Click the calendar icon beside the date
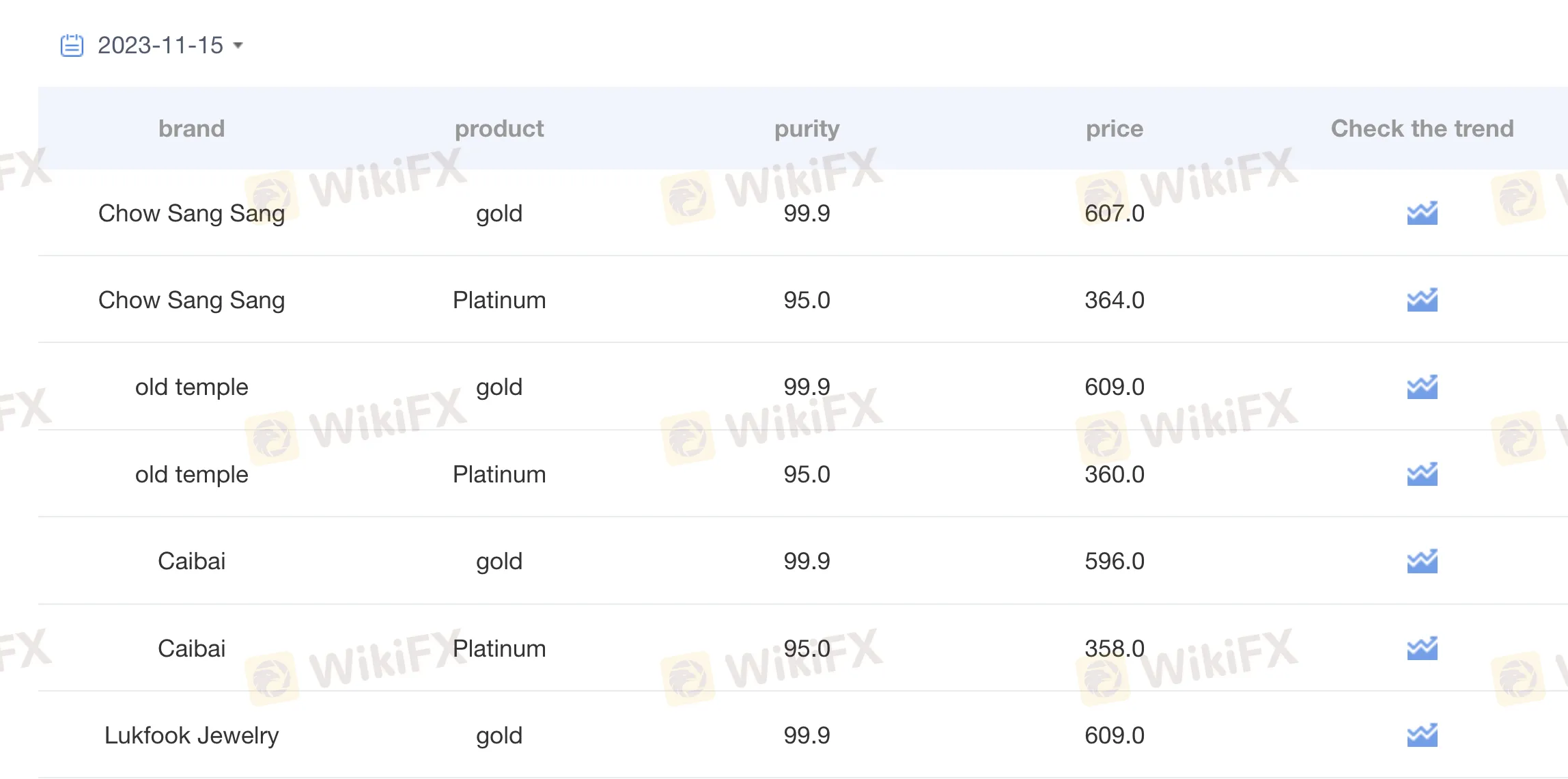1568x779 pixels. (x=72, y=45)
